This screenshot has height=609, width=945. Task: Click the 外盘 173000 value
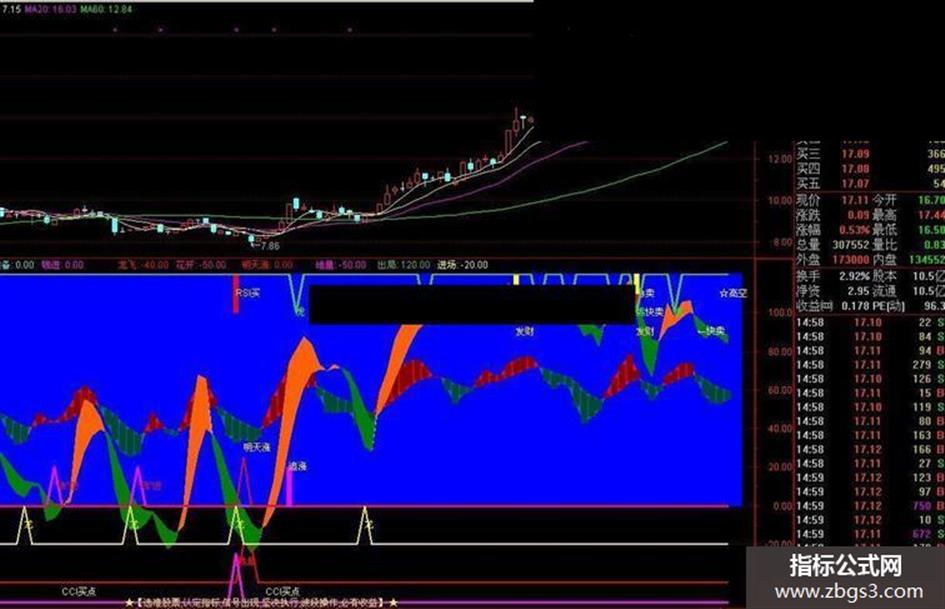click(x=833, y=260)
